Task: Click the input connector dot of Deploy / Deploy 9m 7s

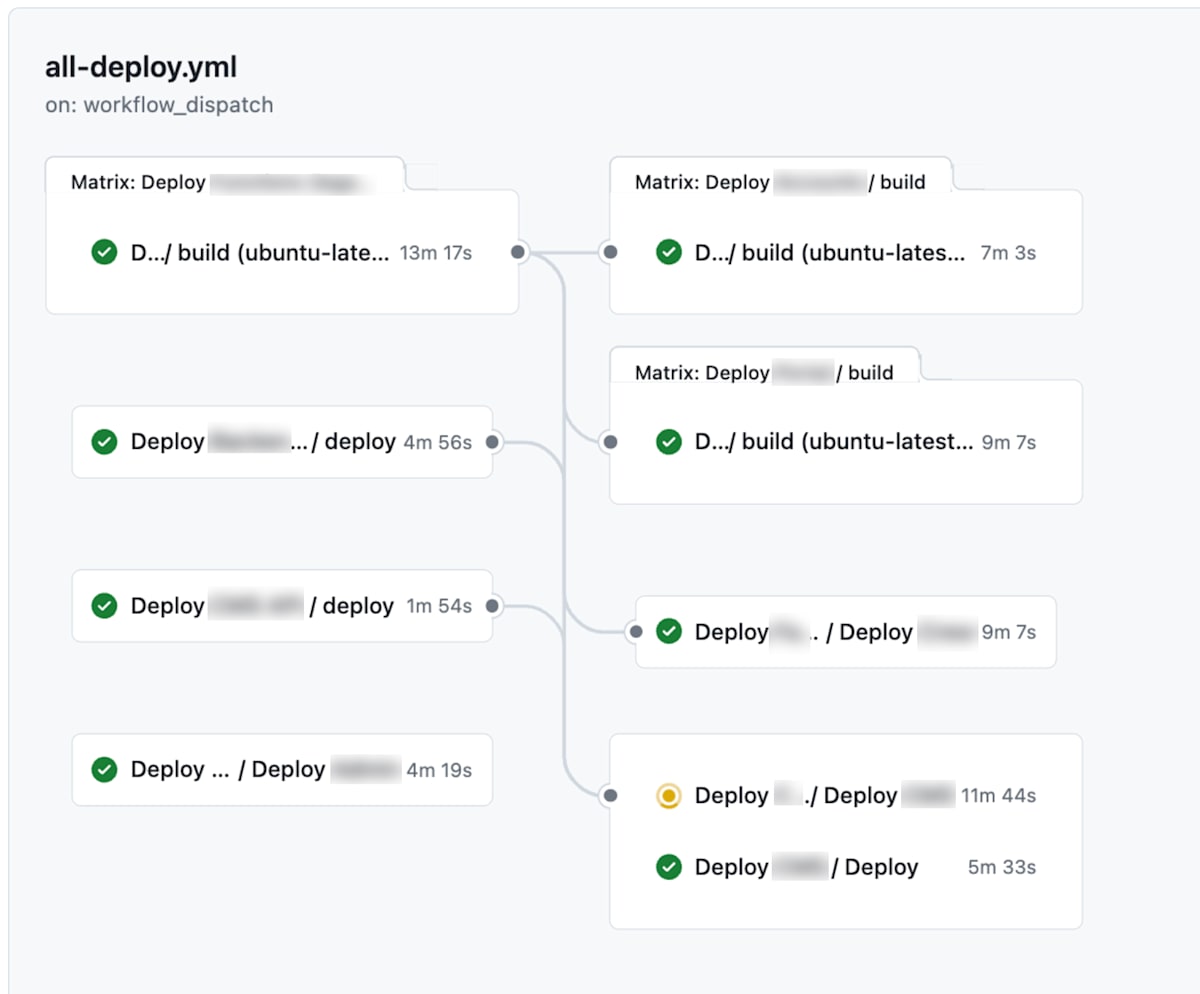Action: click(x=636, y=632)
